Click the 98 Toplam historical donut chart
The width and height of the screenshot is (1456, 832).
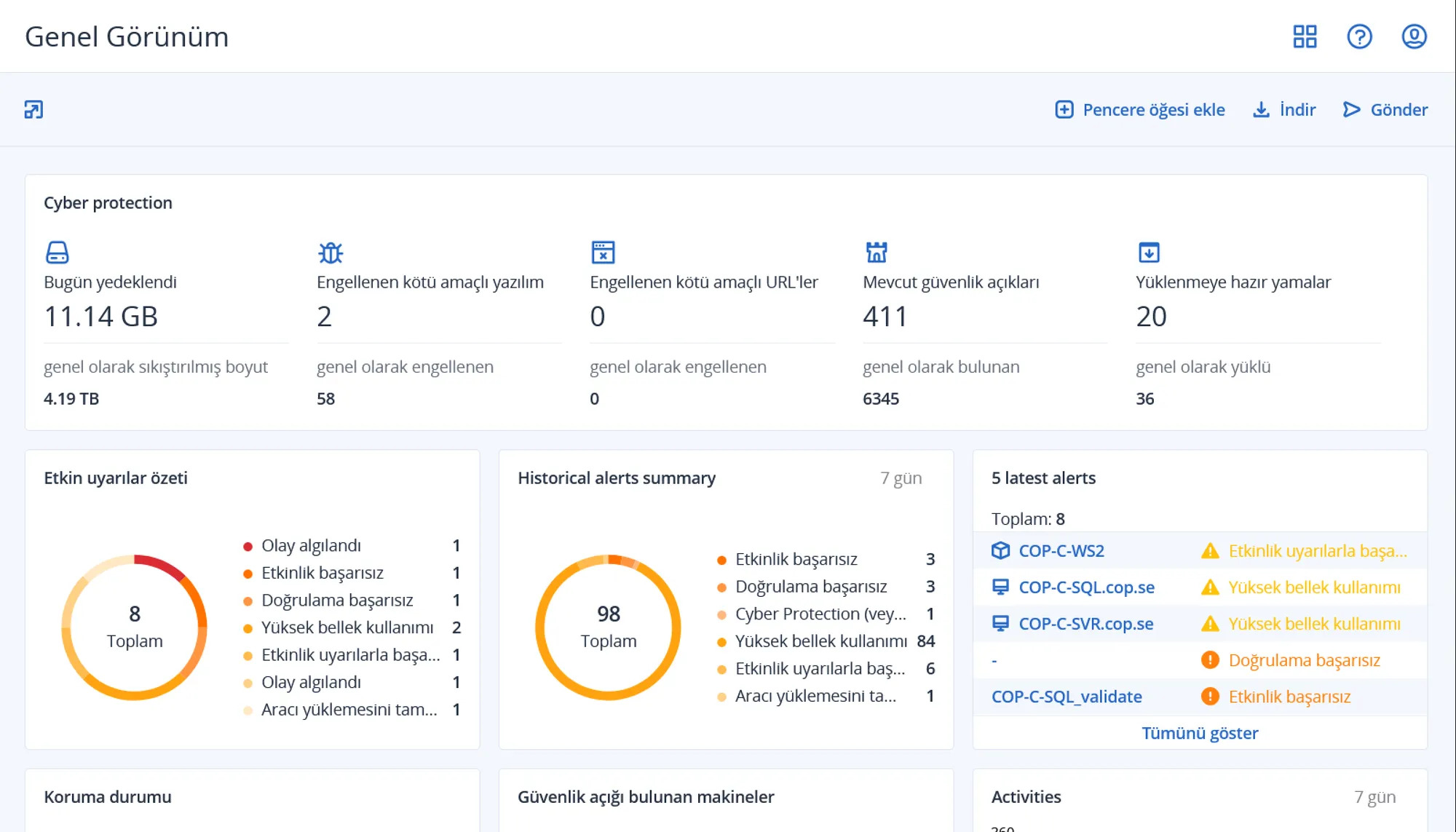[x=608, y=627]
